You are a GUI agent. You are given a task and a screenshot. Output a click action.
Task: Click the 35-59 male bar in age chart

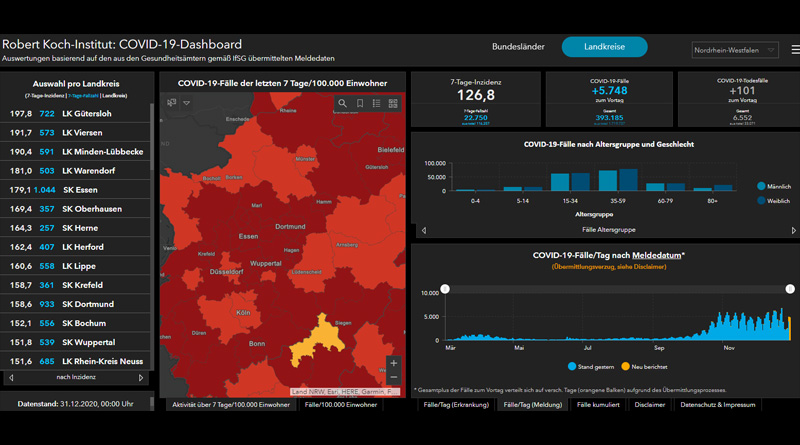coord(608,180)
